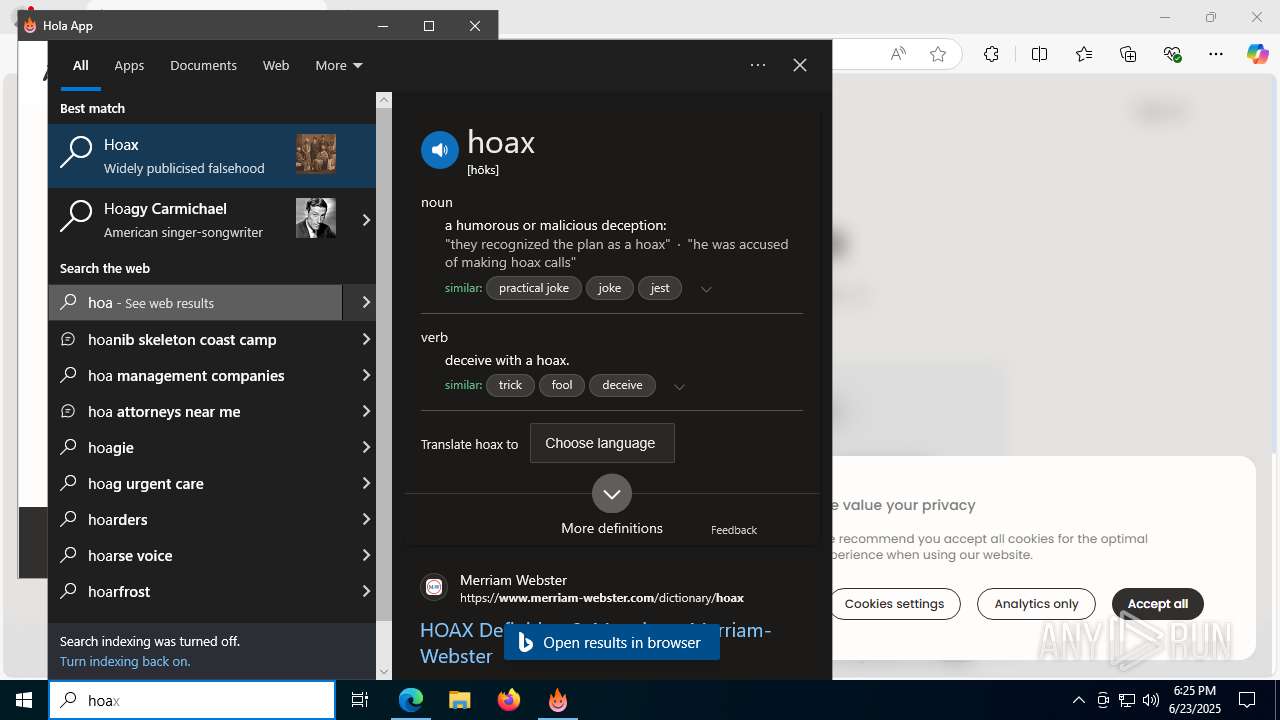This screenshot has width=1280, height=720.
Task: Open File Explorer from the taskbar
Action: [x=459, y=700]
